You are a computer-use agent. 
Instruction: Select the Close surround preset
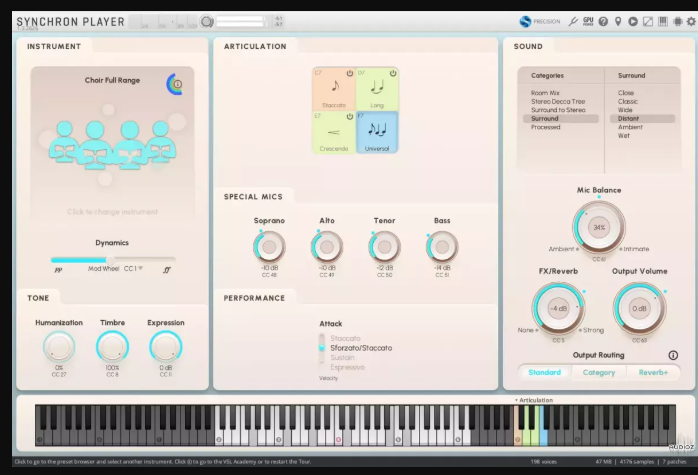tap(625, 93)
